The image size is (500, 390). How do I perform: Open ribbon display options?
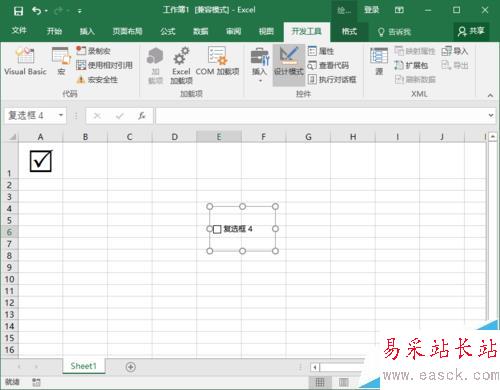[x=399, y=10]
